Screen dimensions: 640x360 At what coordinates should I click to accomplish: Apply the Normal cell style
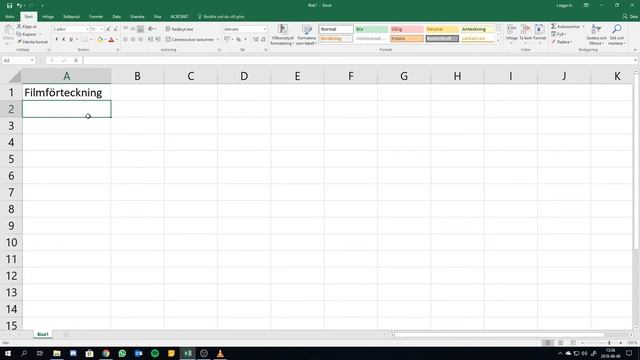pyautogui.click(x=336, y=29)
